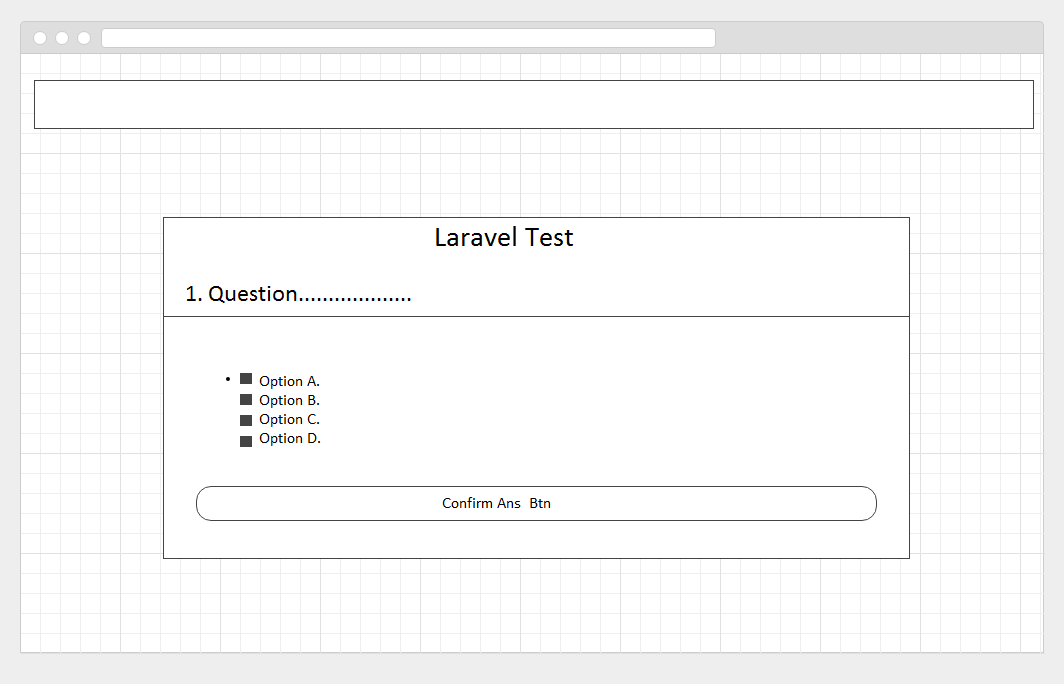
Task: Click the Laravel Test heading
Action: pos(504,238)
